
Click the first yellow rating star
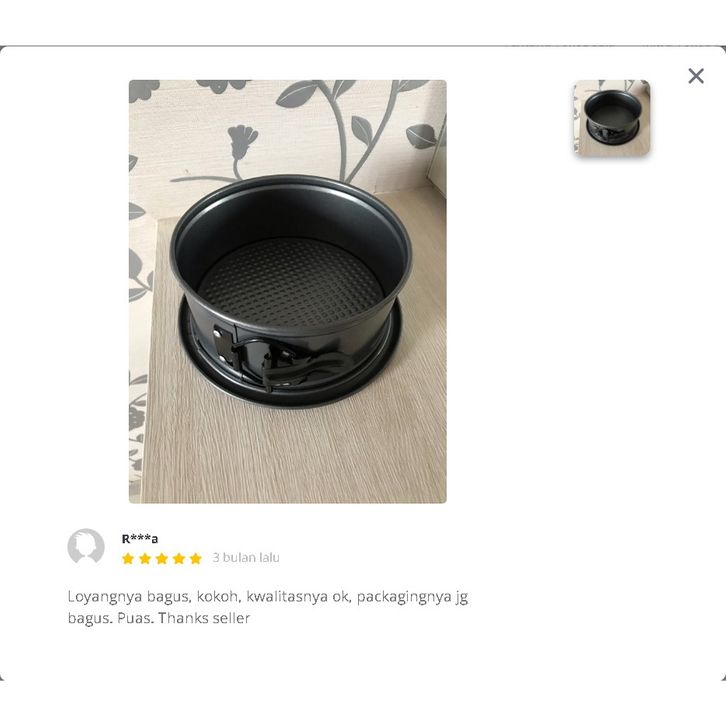[x=128, y=558]
